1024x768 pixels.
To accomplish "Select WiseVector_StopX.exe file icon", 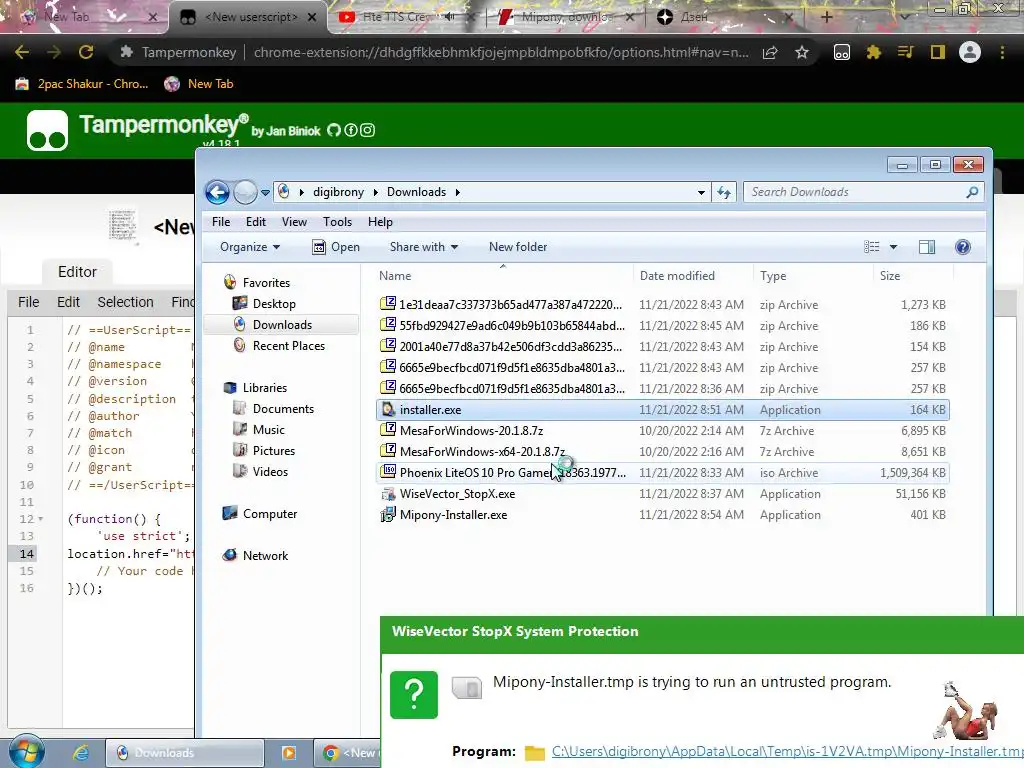I will click(x=389, y=494).
